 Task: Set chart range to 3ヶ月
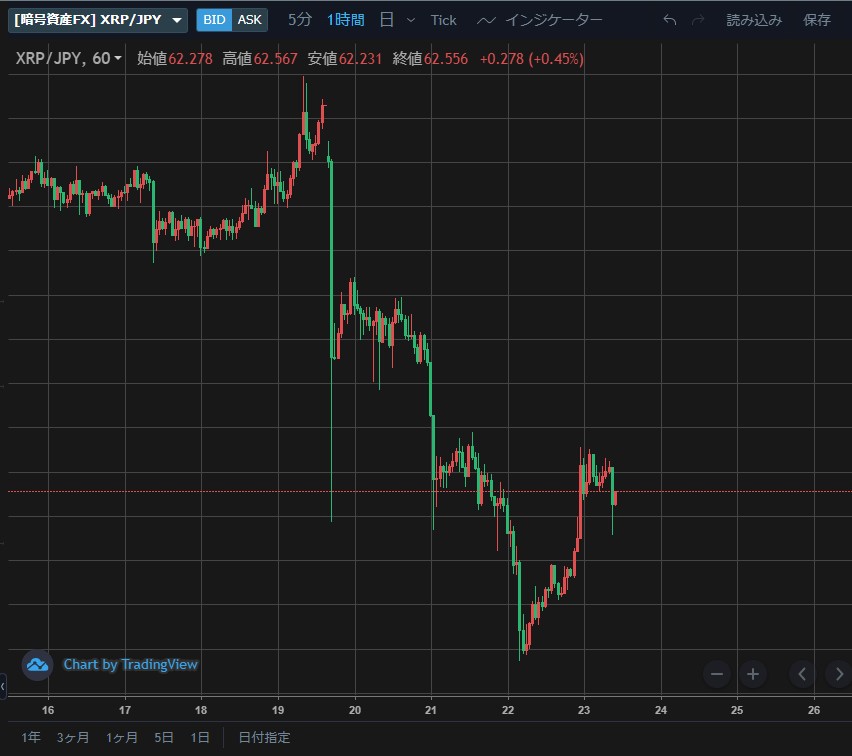coord(73,738)
